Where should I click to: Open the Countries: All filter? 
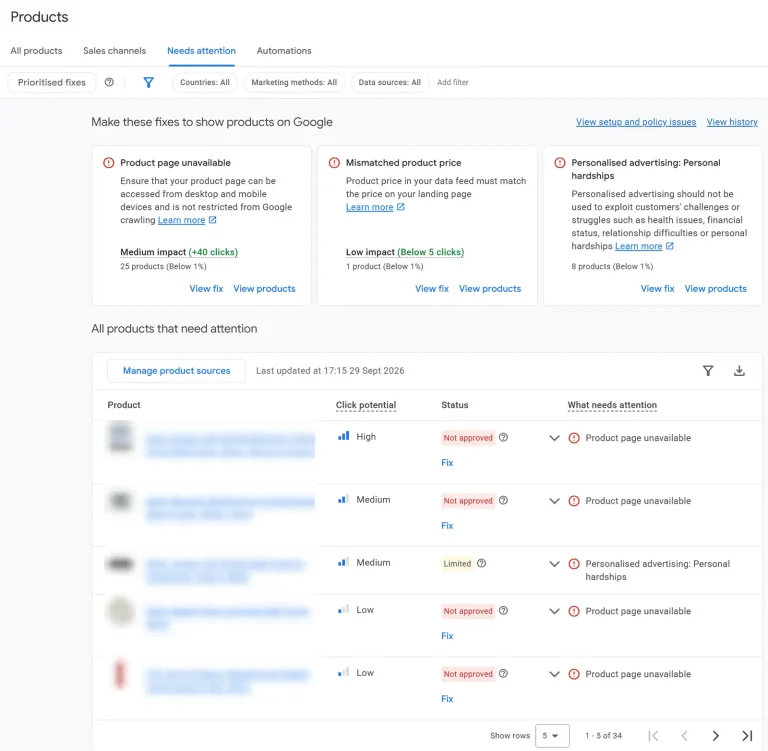click(x=205, y=82)
